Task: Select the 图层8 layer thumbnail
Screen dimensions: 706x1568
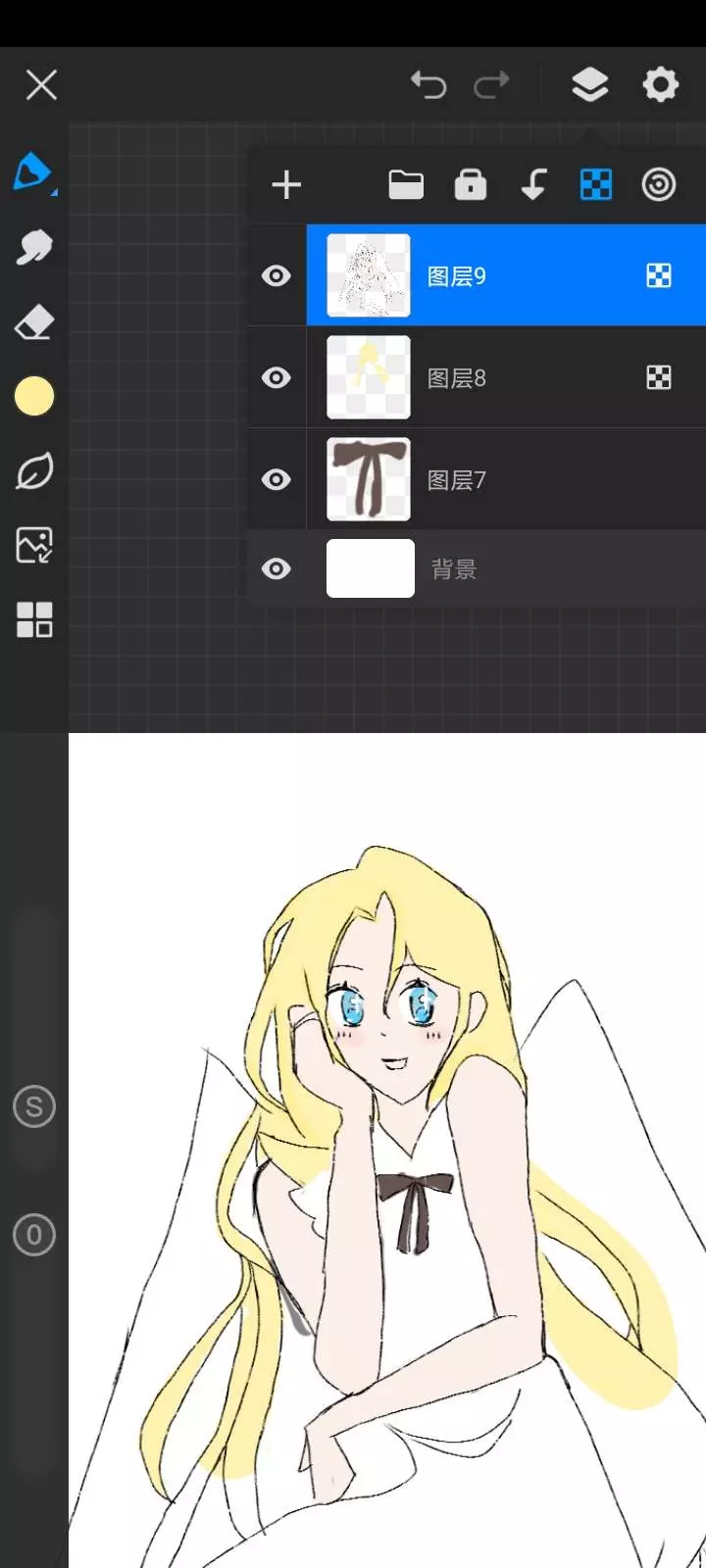Action: click(369, 377)
